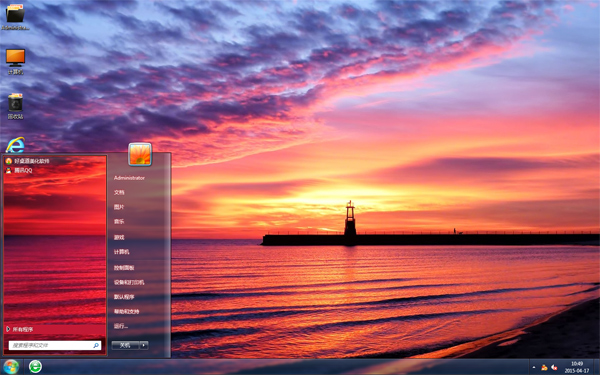Open 游戏 in Start menu

click(119, 237)
